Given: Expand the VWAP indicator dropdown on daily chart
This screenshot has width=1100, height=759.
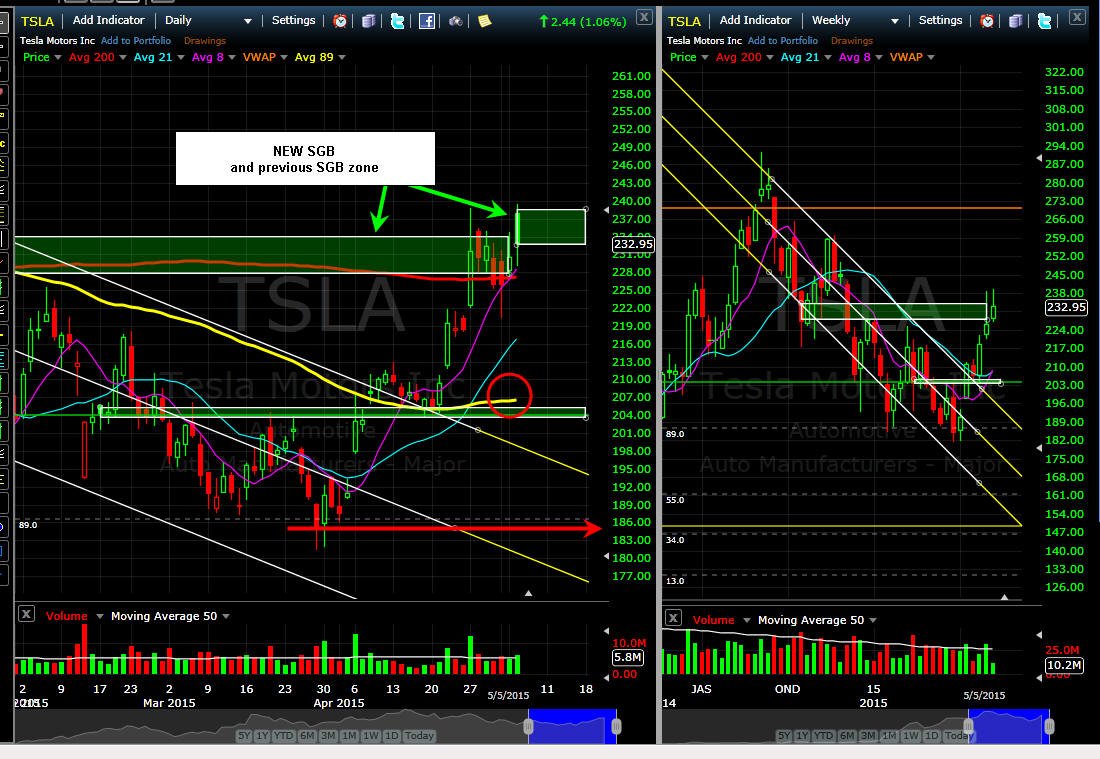Looking at the screenshot, I should tap(284, 58).
